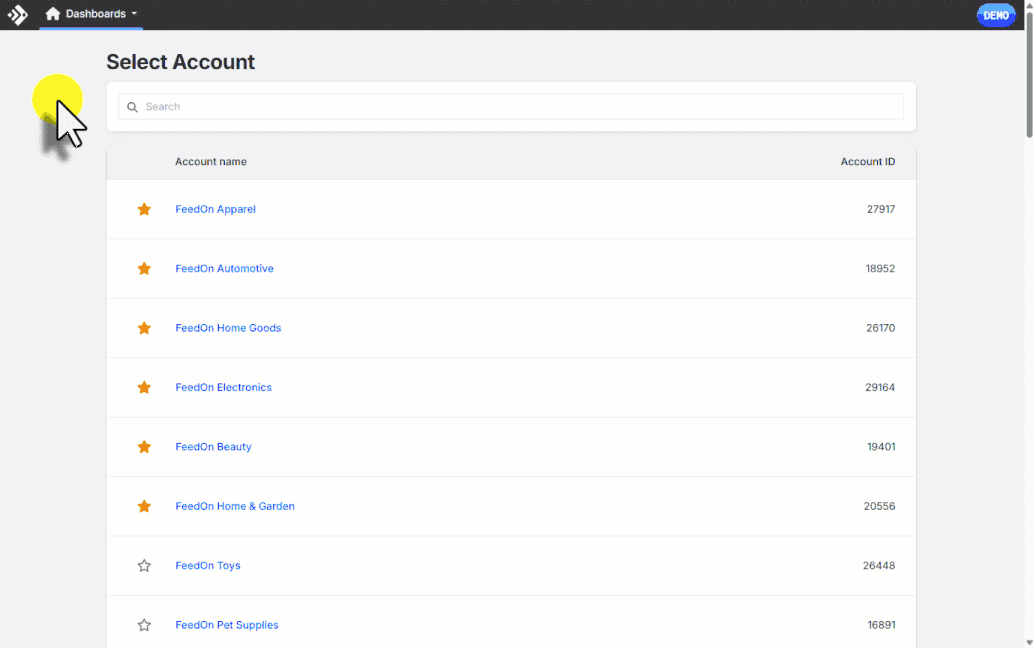Click account ID 26448
Screen dimensions: 1033x648
tap(879, 566)
